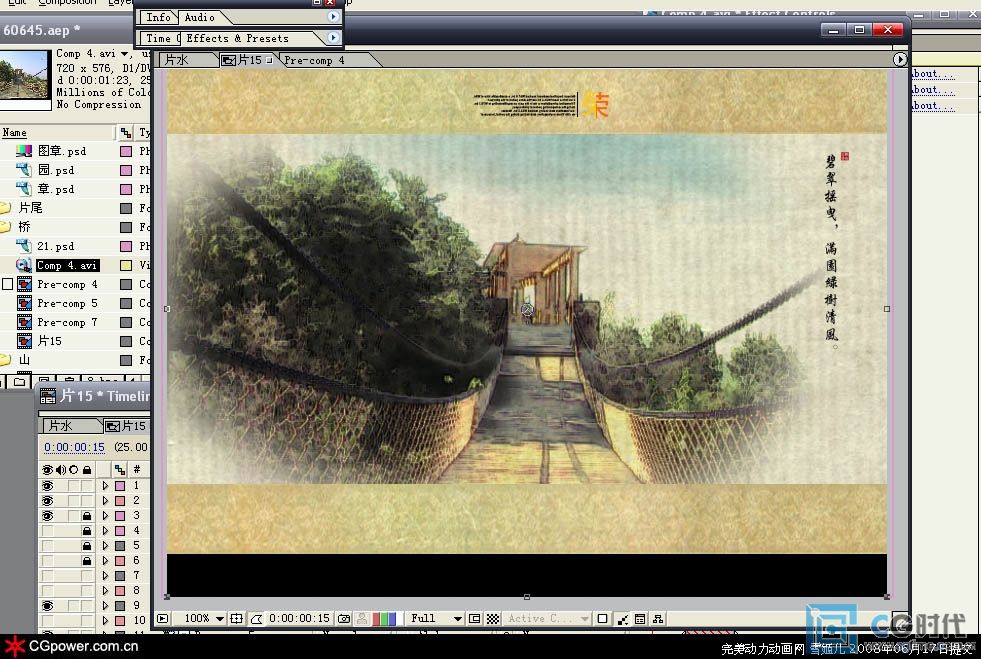This screenshot has width=981, height=659.
Task: Hide layer 1 with its eye toggle
Action: click(x=48, y=486)
